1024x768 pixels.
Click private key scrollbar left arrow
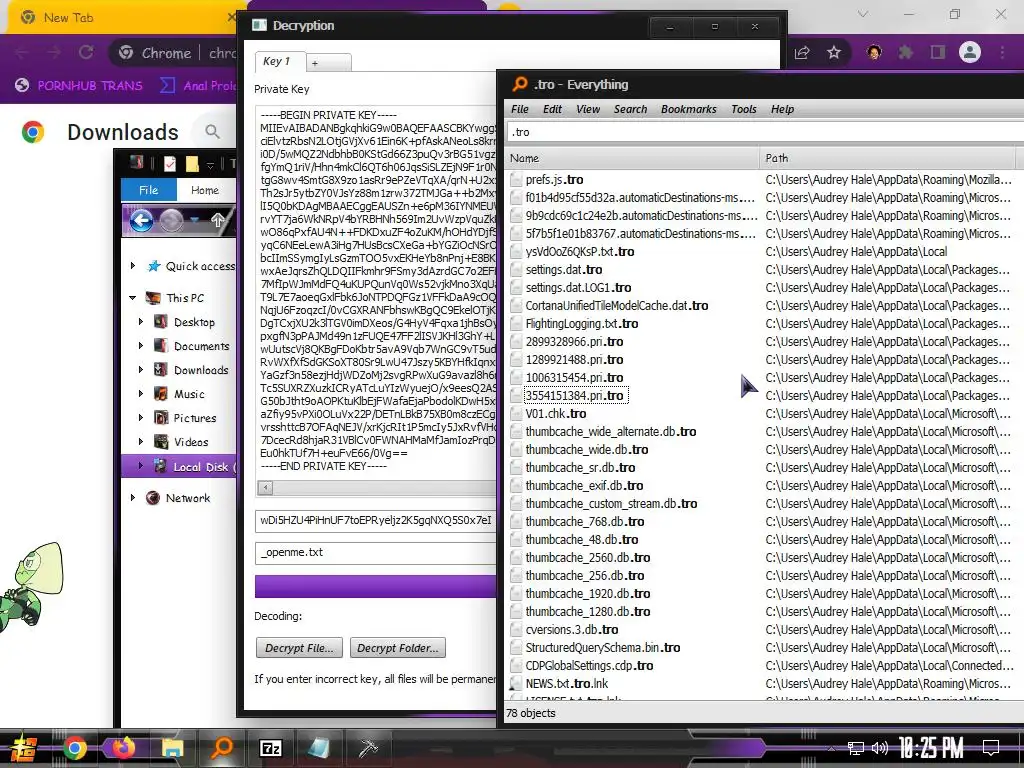pyautogui.click(x=265, y=487)
